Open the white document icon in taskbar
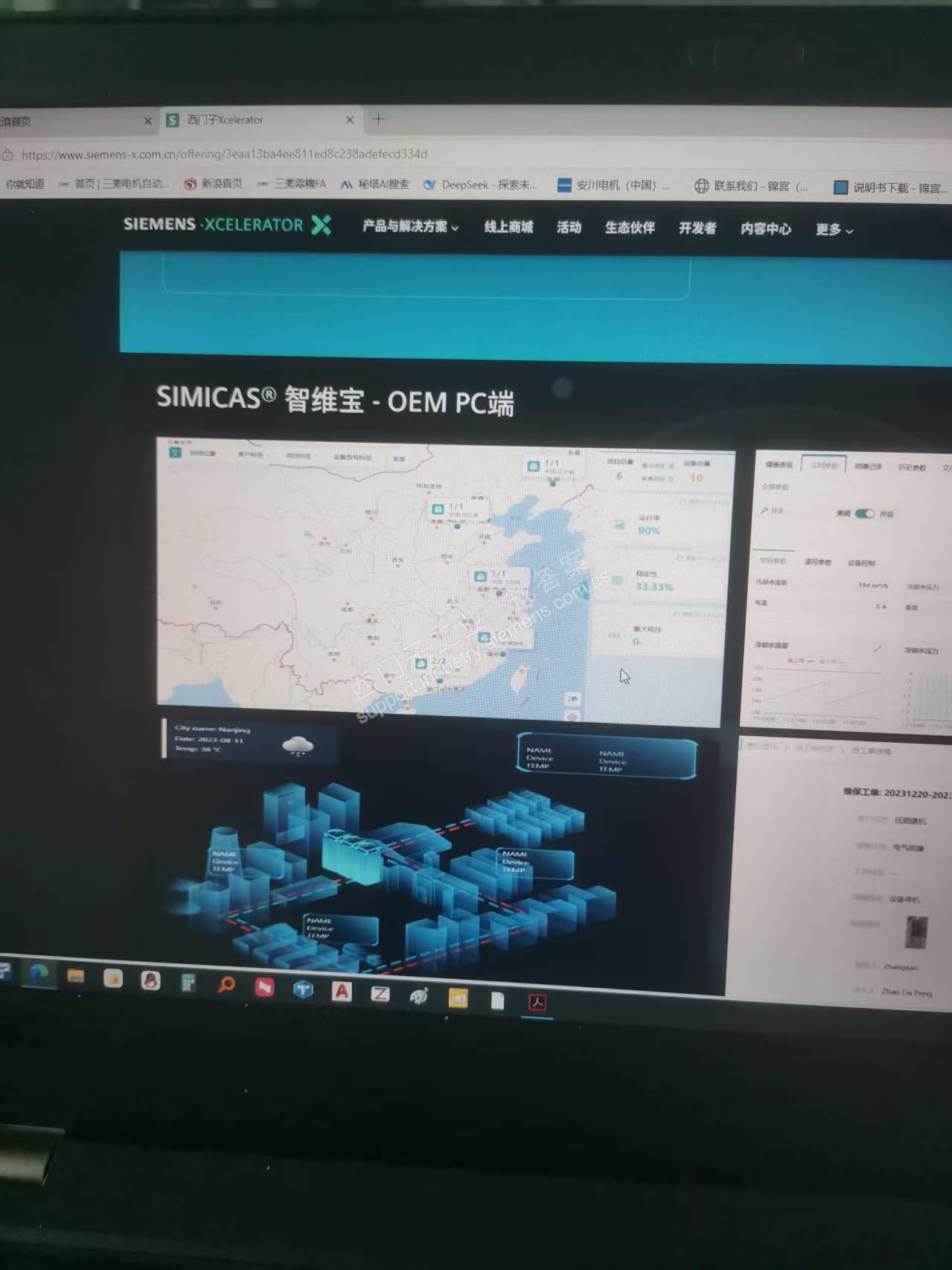 coord(497,1001)
